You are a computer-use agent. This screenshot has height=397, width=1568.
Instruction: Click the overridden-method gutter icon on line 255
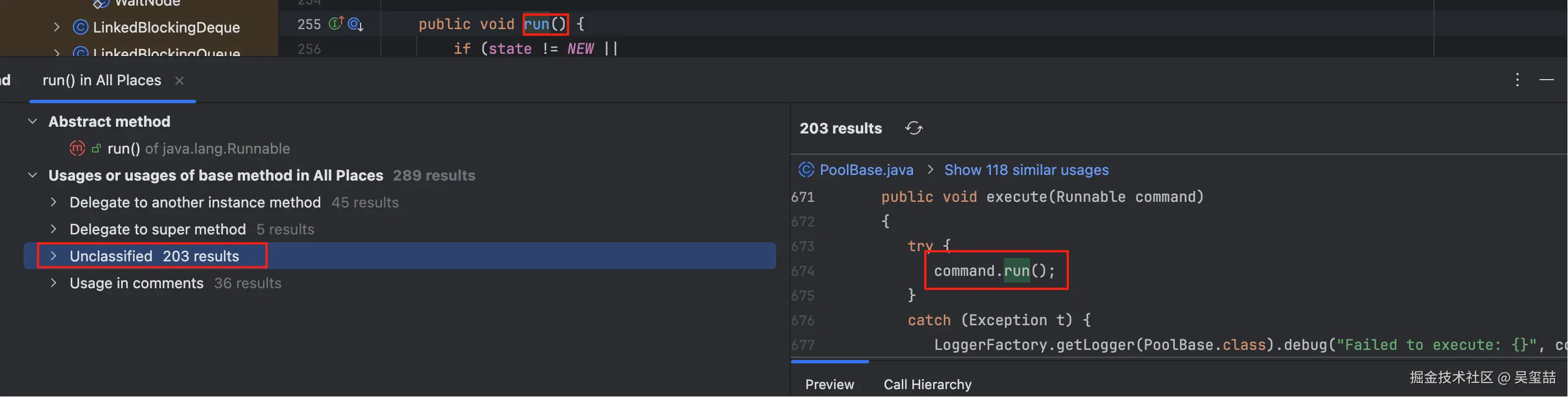click(356, 24)
